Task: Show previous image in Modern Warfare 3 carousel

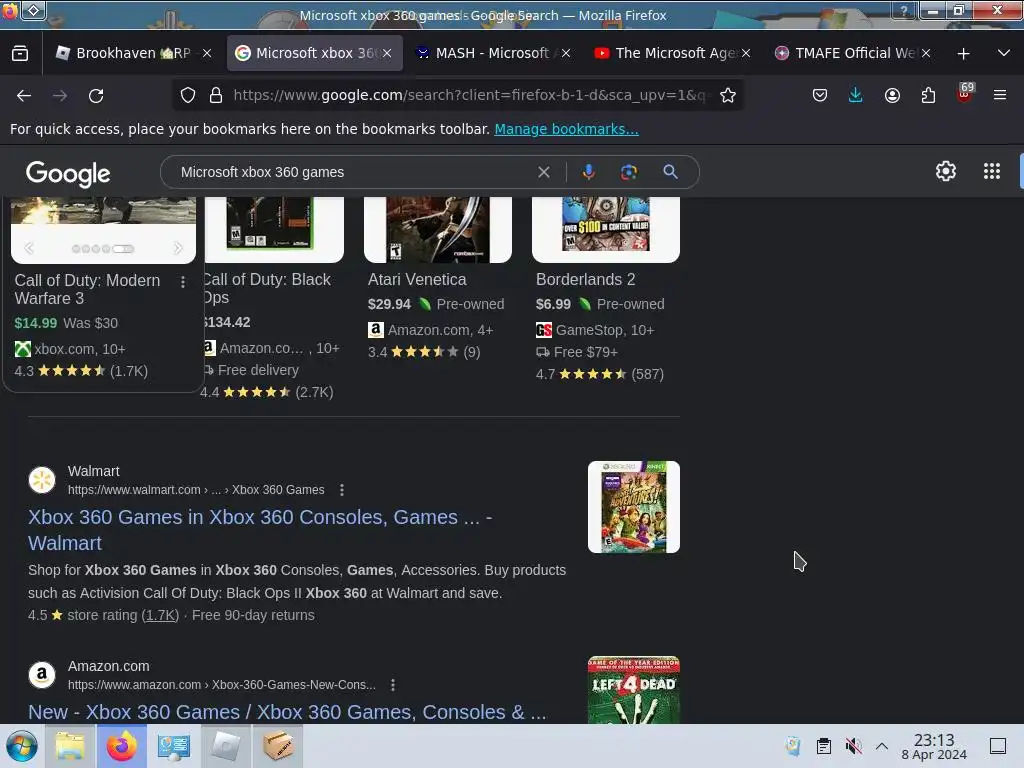Action: pos(29,248)
